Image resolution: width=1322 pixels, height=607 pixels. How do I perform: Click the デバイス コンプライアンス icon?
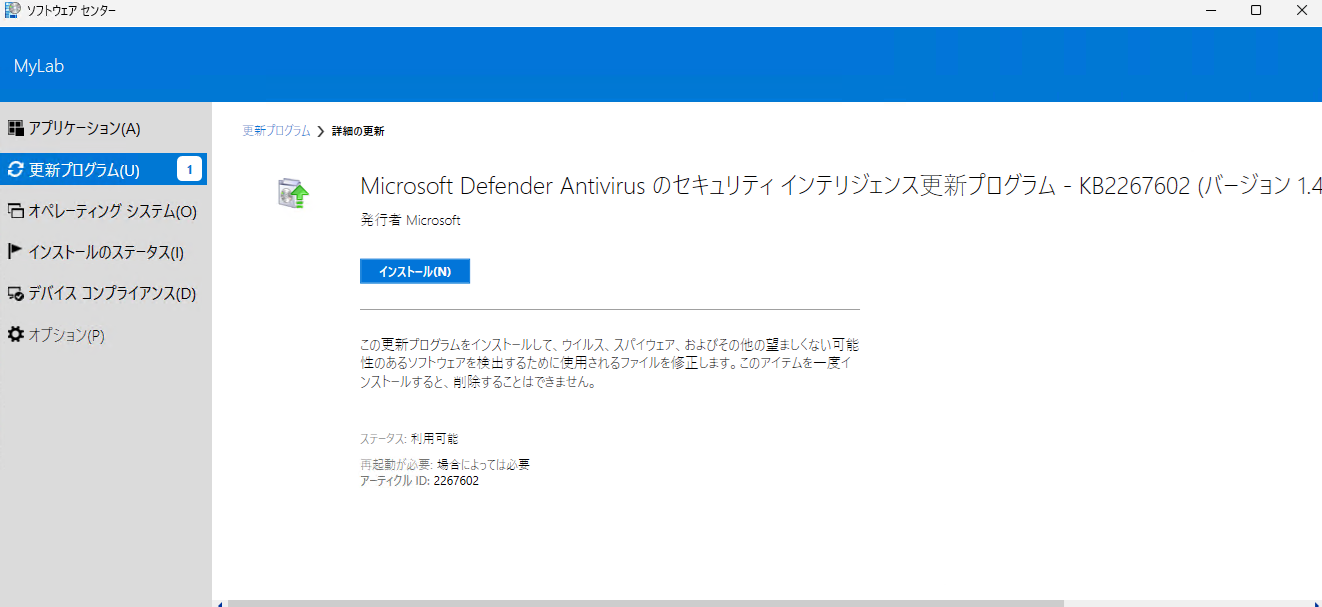[15, 294]
